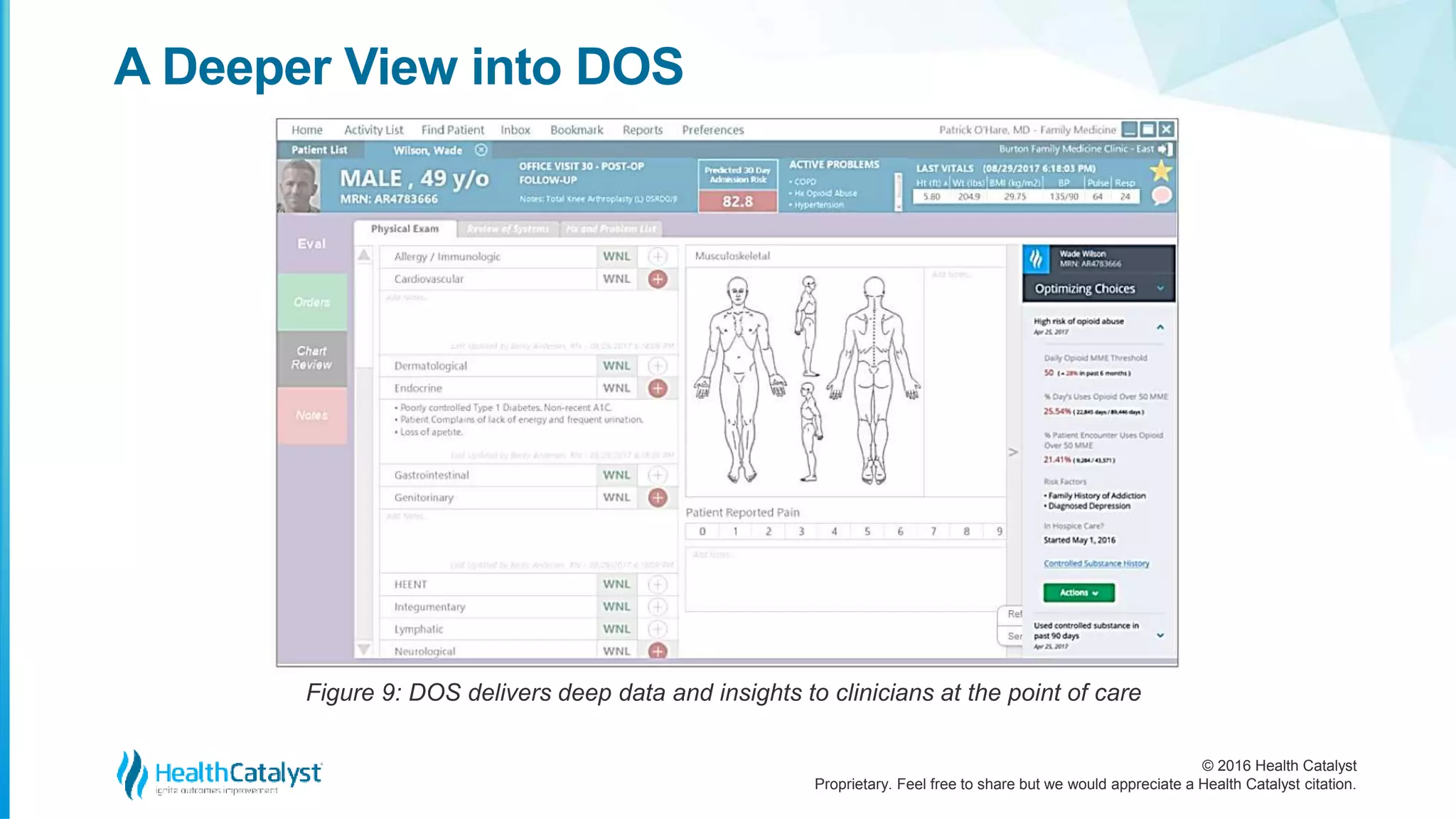Toggle WNL for Lymphatic
Viewport: 1456px width, 819px height.
(616, 629)
